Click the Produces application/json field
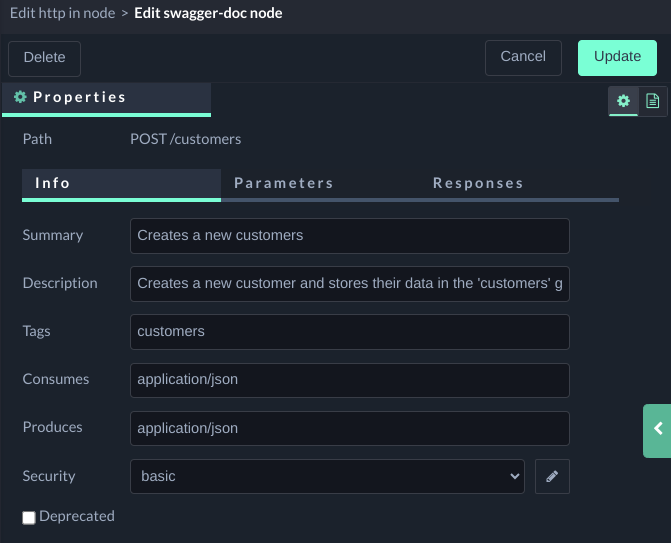Screen dimensions: 671x543 tap(349, 428)
